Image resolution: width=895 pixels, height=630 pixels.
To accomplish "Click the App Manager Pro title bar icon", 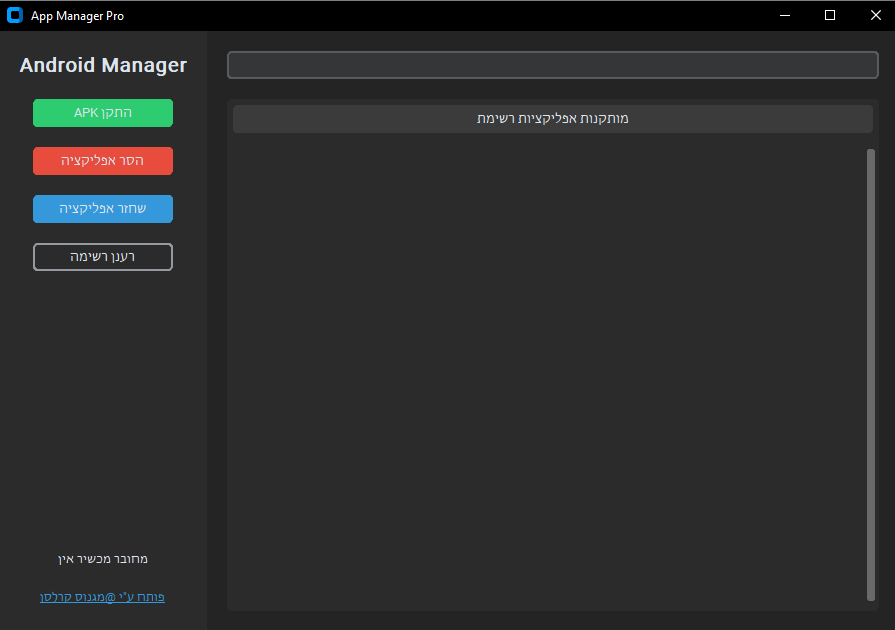I will tap(15, 15).
